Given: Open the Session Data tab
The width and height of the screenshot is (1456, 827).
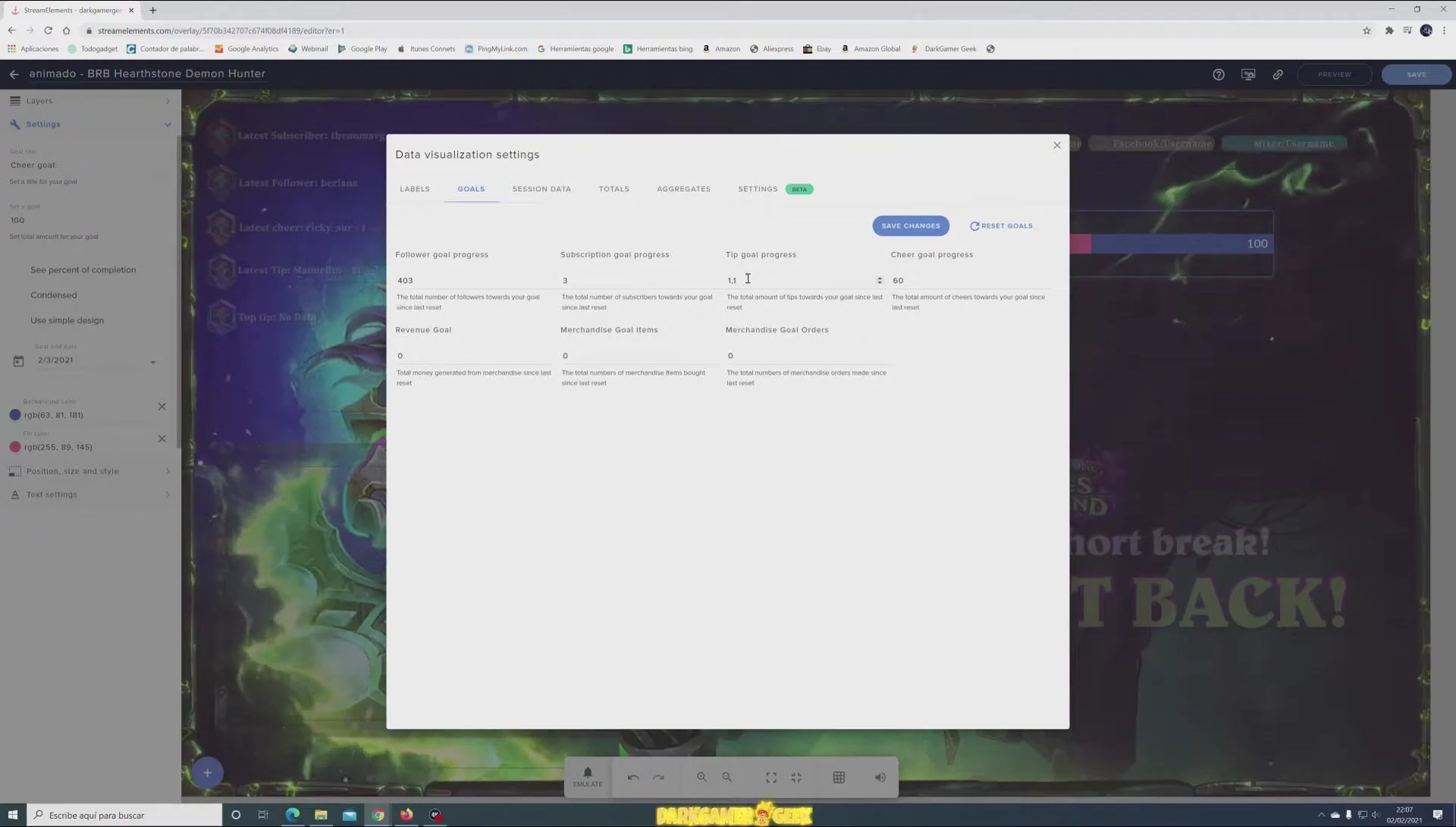Looking at the screenshot, I should [541, 189].
